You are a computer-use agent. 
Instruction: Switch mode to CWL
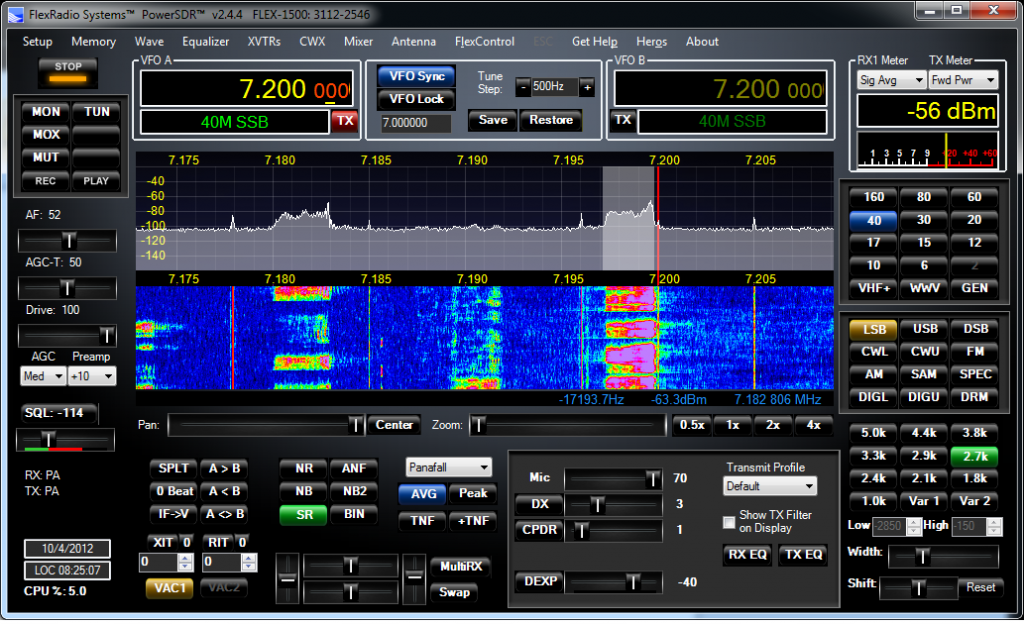tap(874, 352)
